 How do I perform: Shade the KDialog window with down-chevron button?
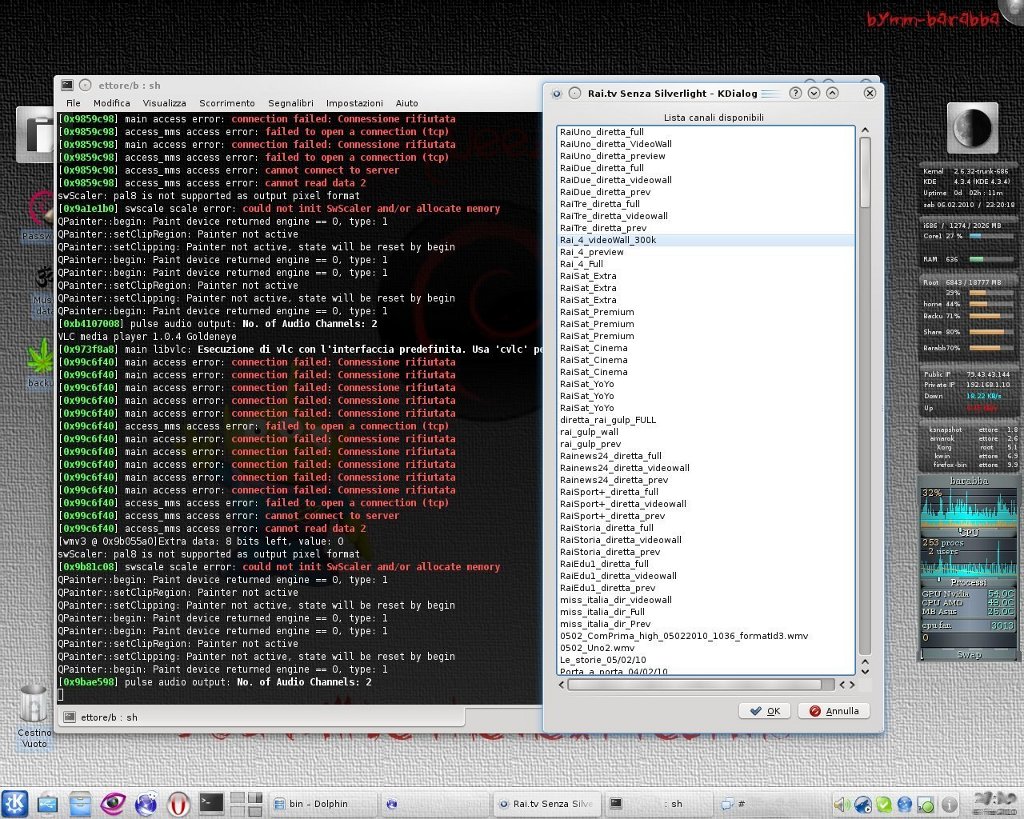[x=815, y=93]
